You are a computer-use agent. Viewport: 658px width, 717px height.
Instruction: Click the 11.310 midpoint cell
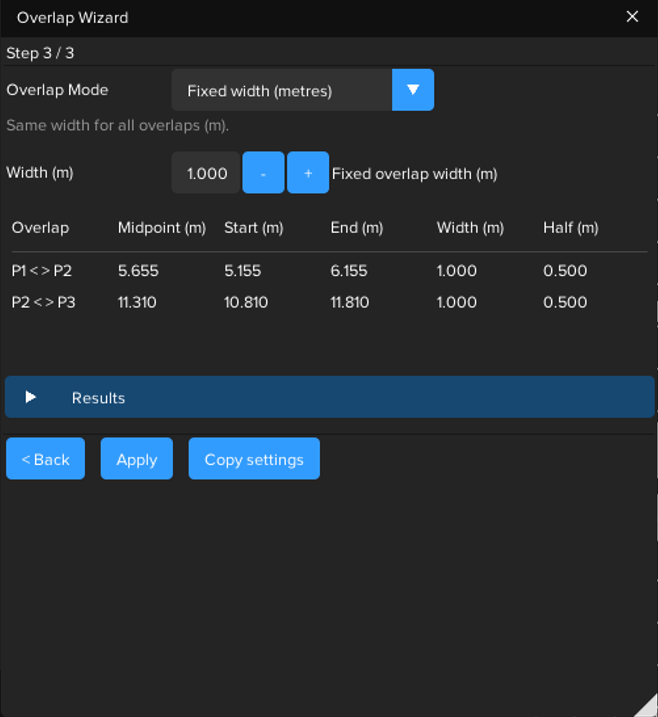click(137, 302)
